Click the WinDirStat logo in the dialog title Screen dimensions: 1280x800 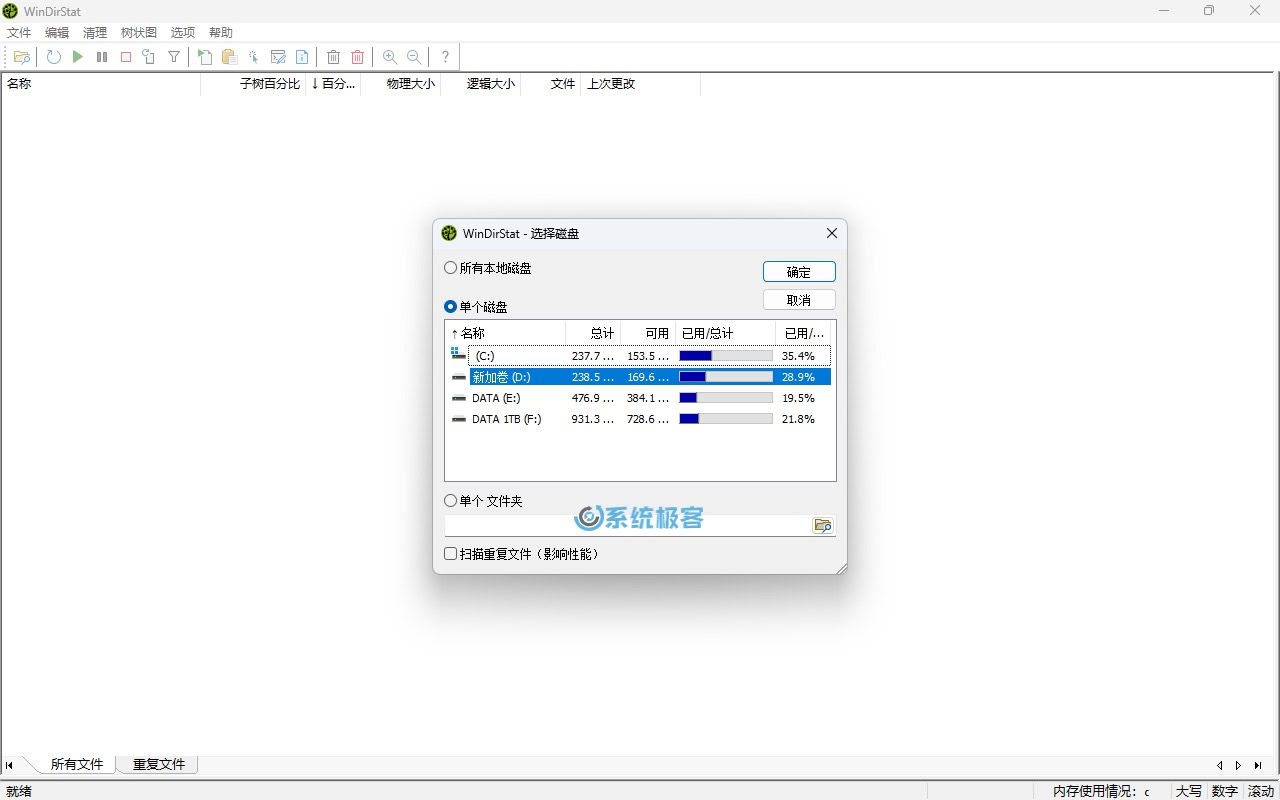pyautogui.click(x=449, y=233)
